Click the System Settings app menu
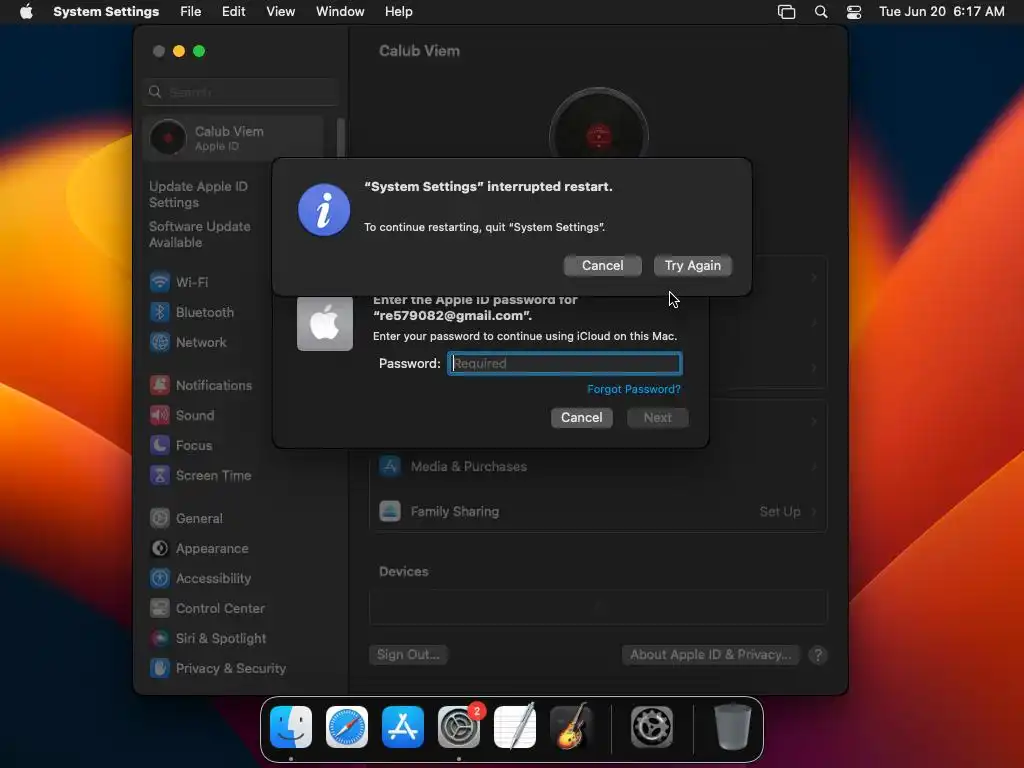The height and width of the screenshot is (768, 1024). 106,12
